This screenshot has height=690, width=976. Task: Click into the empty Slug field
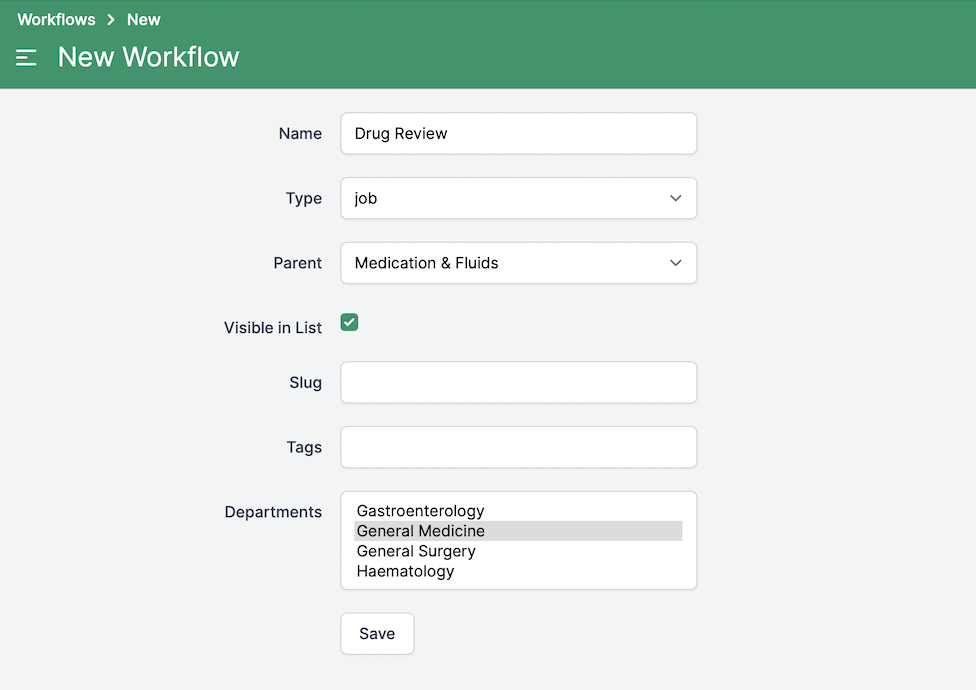[x=518, y=383]
